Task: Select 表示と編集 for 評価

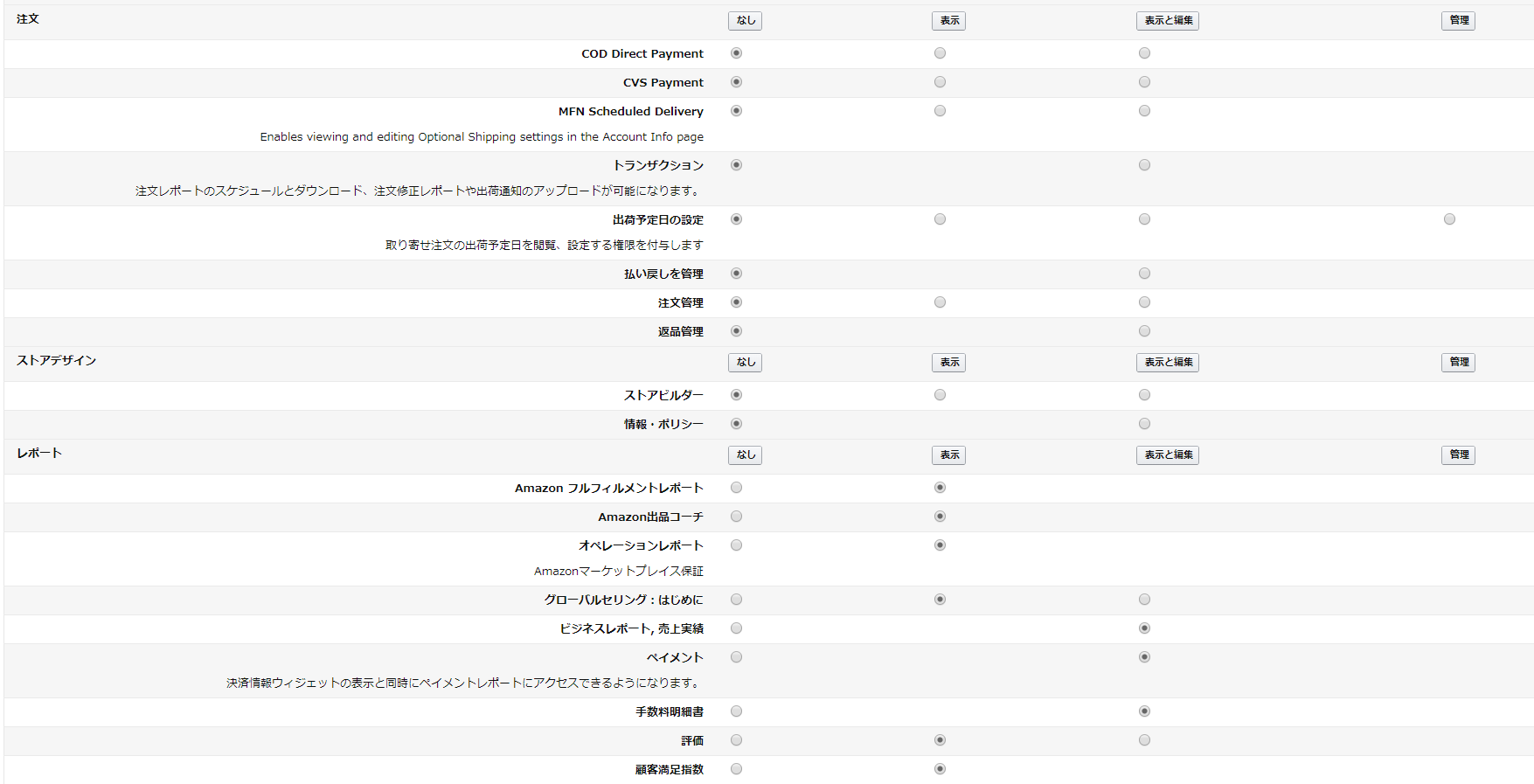Action: (1144, 740)
